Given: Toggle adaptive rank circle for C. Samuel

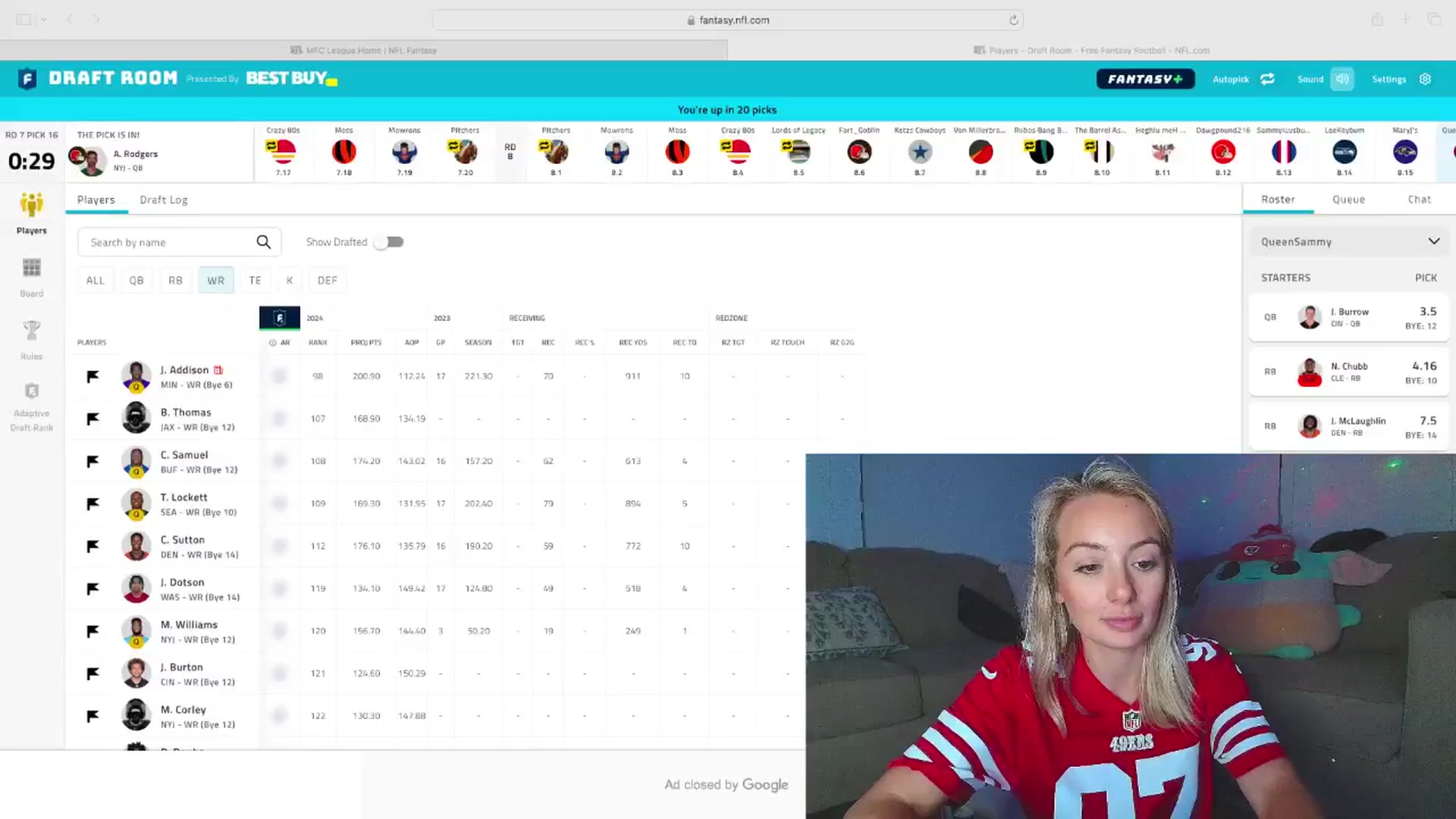Looking at the screenshot, I should pos(279,461).
